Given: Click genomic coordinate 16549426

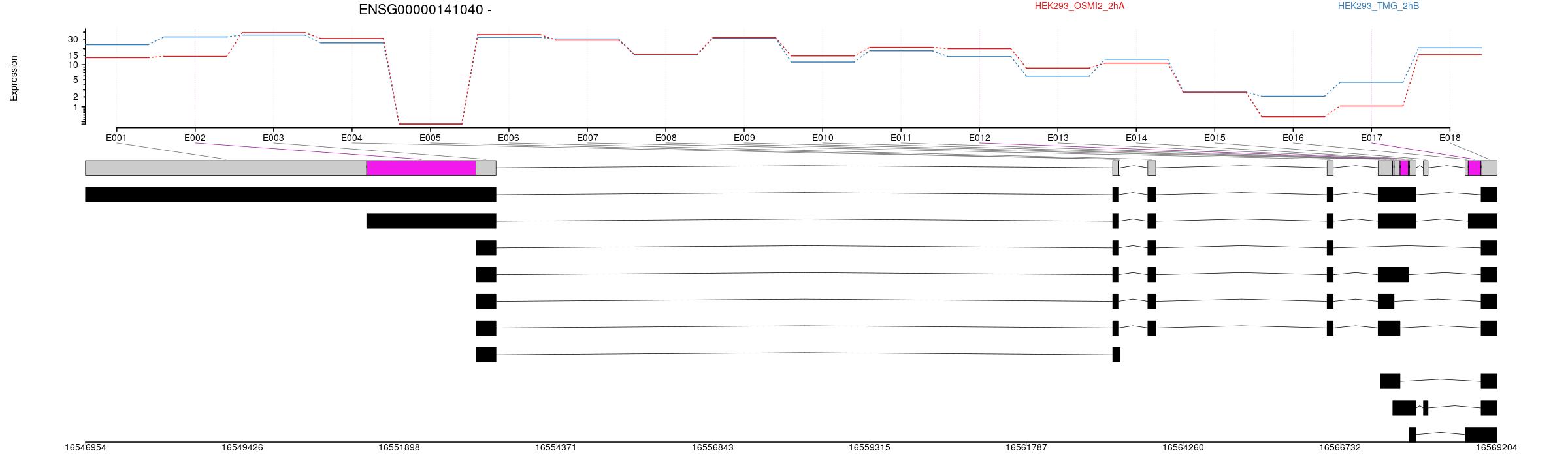Looking at the screenshot, I should (242, 447).
